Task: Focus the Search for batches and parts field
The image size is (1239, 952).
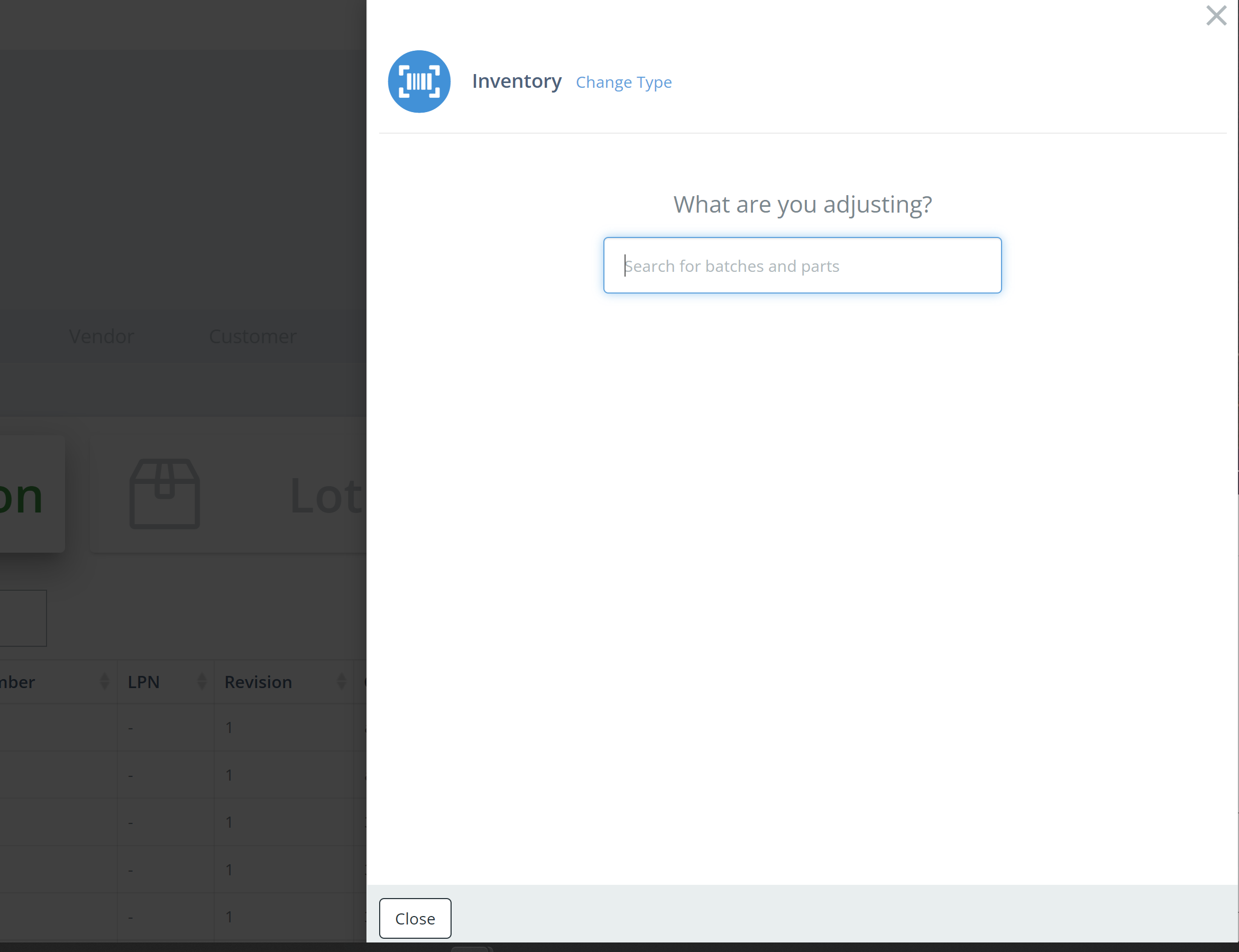Action: pos(802,265)
